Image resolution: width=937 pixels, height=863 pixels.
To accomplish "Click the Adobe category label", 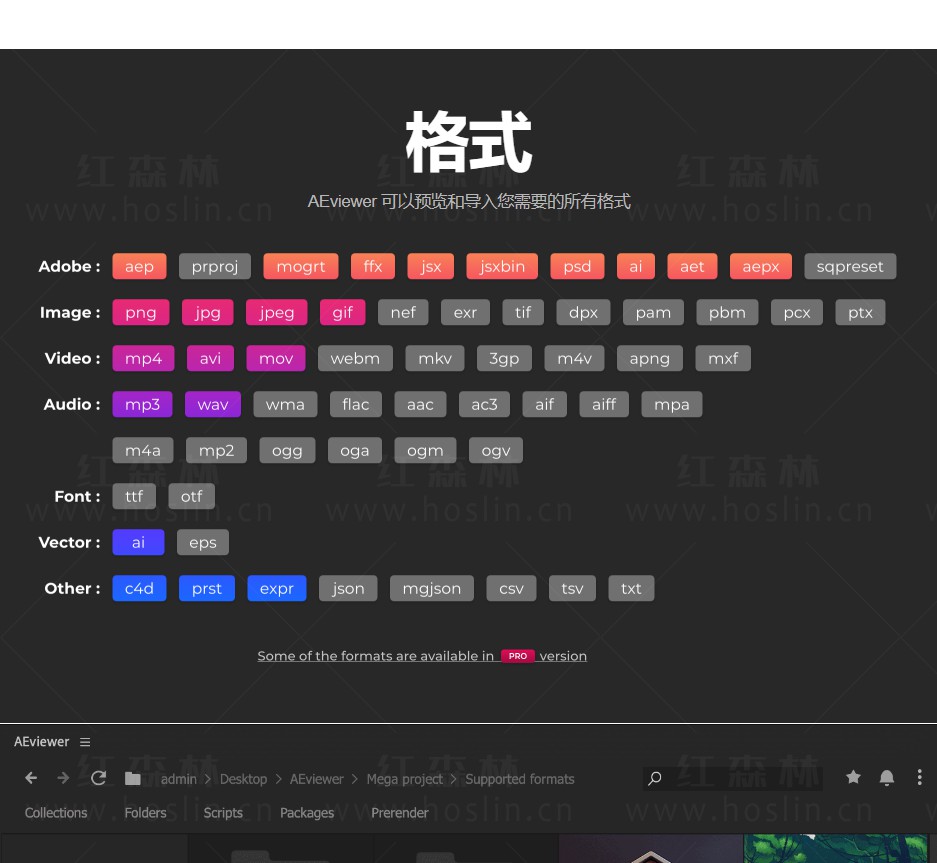I will point(69,267).
